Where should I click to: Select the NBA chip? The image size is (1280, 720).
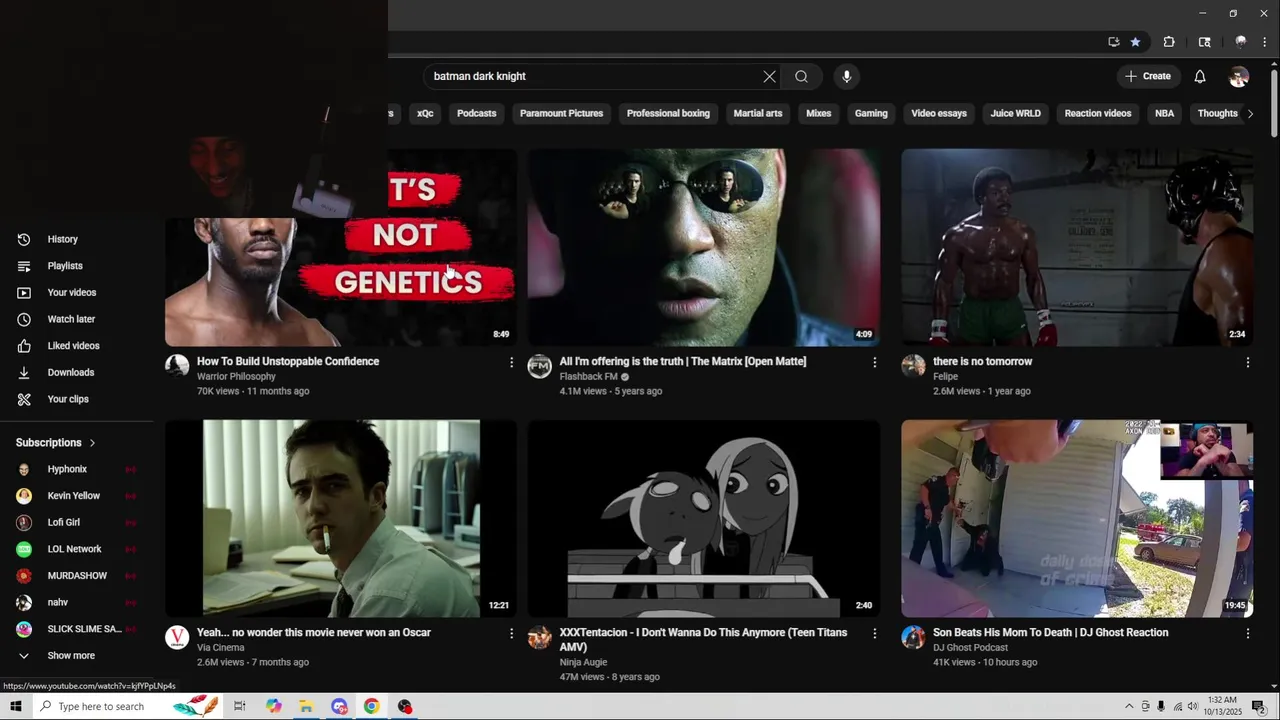(1165, 114)
